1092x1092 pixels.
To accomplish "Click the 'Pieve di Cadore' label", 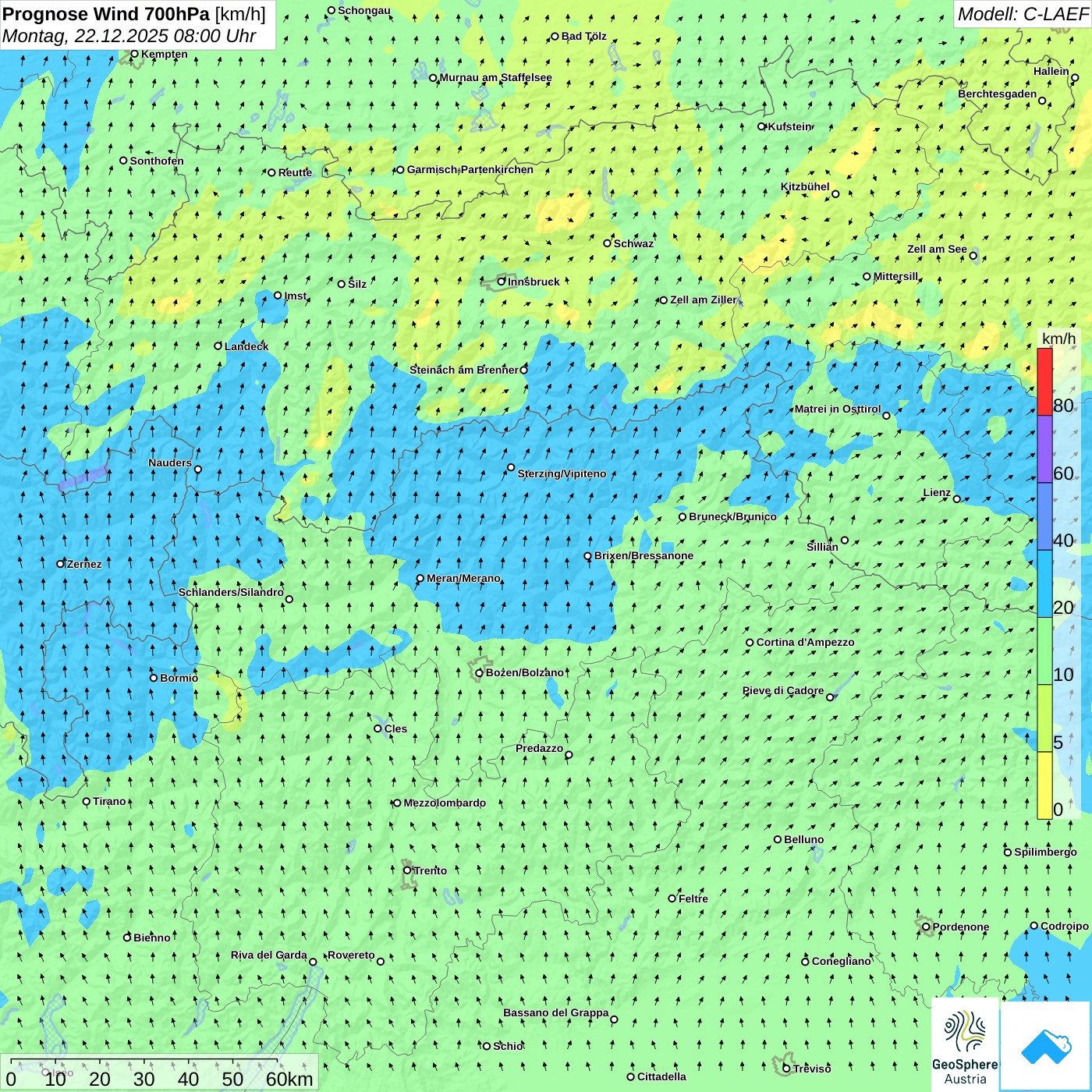I will click(783, 691).
